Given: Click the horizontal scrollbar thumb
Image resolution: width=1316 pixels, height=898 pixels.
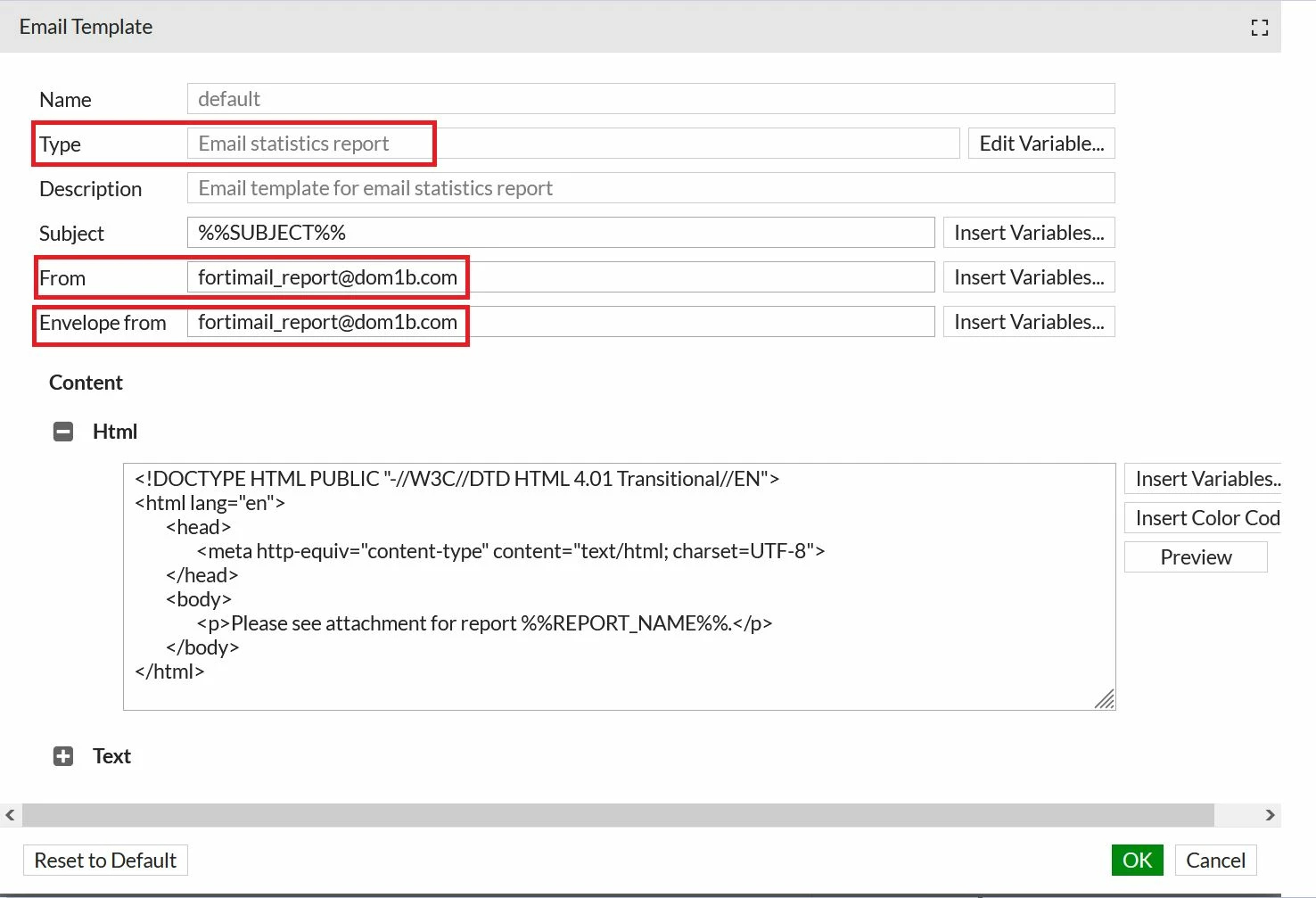Looking at the screenshot, I should (x=618, y=815).
